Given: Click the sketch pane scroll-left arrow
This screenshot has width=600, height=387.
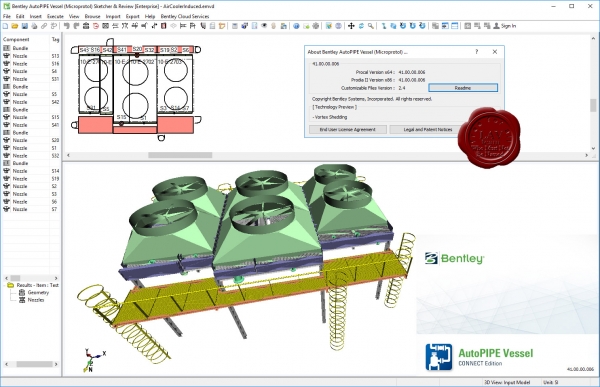Looking at the screenshot, I should 68,155.
